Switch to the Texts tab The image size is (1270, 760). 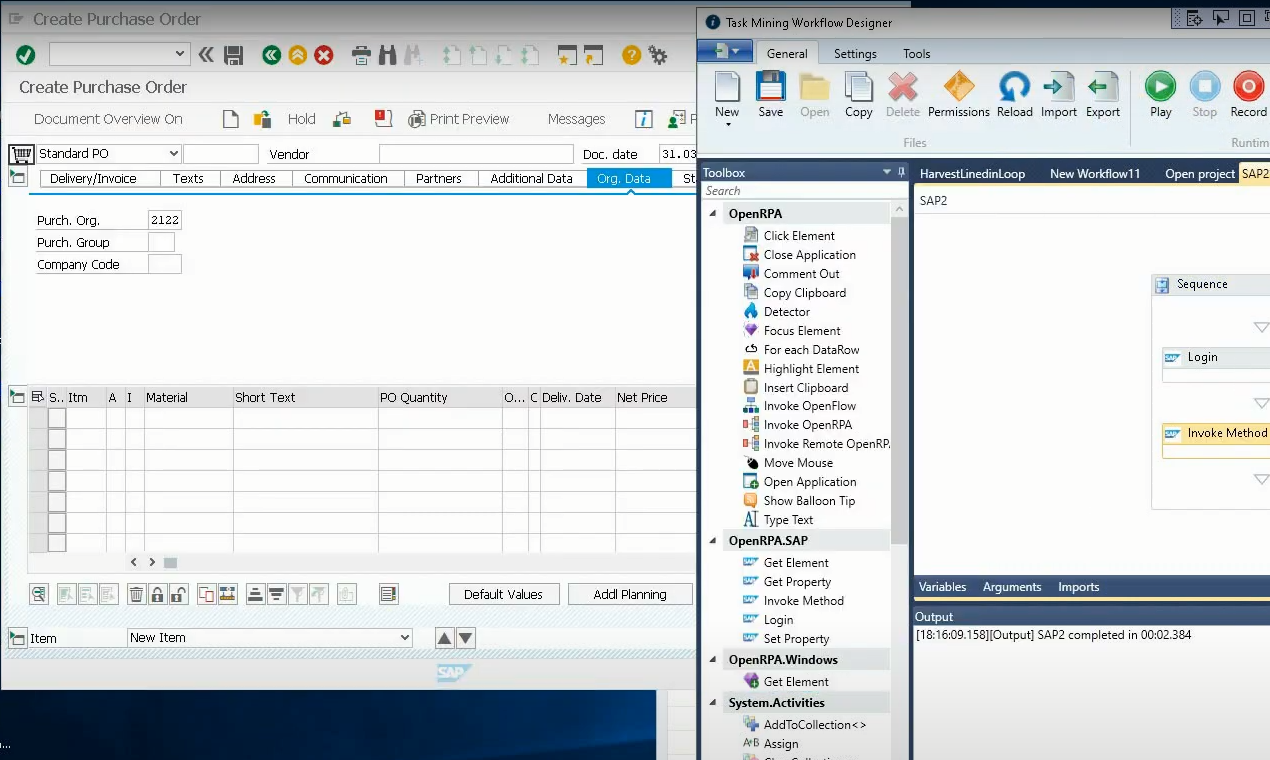click(x=188, y=178)
